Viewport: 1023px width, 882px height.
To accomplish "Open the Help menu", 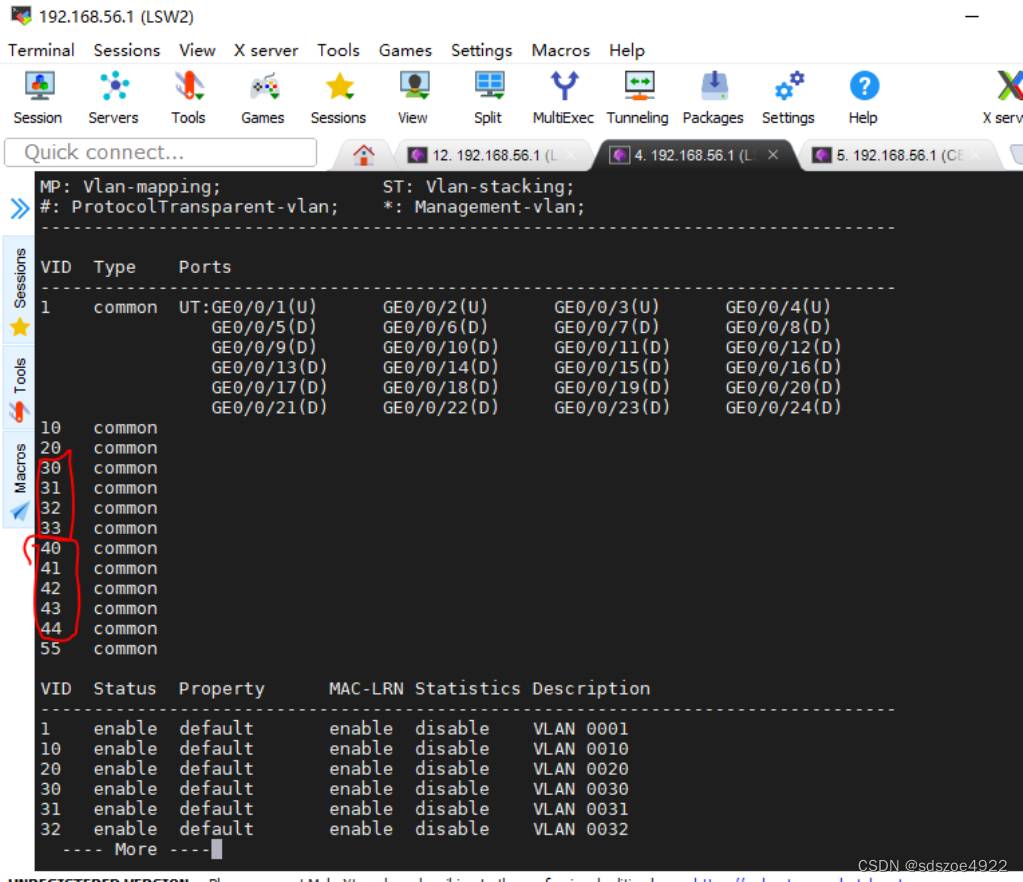I will point(626,50).
